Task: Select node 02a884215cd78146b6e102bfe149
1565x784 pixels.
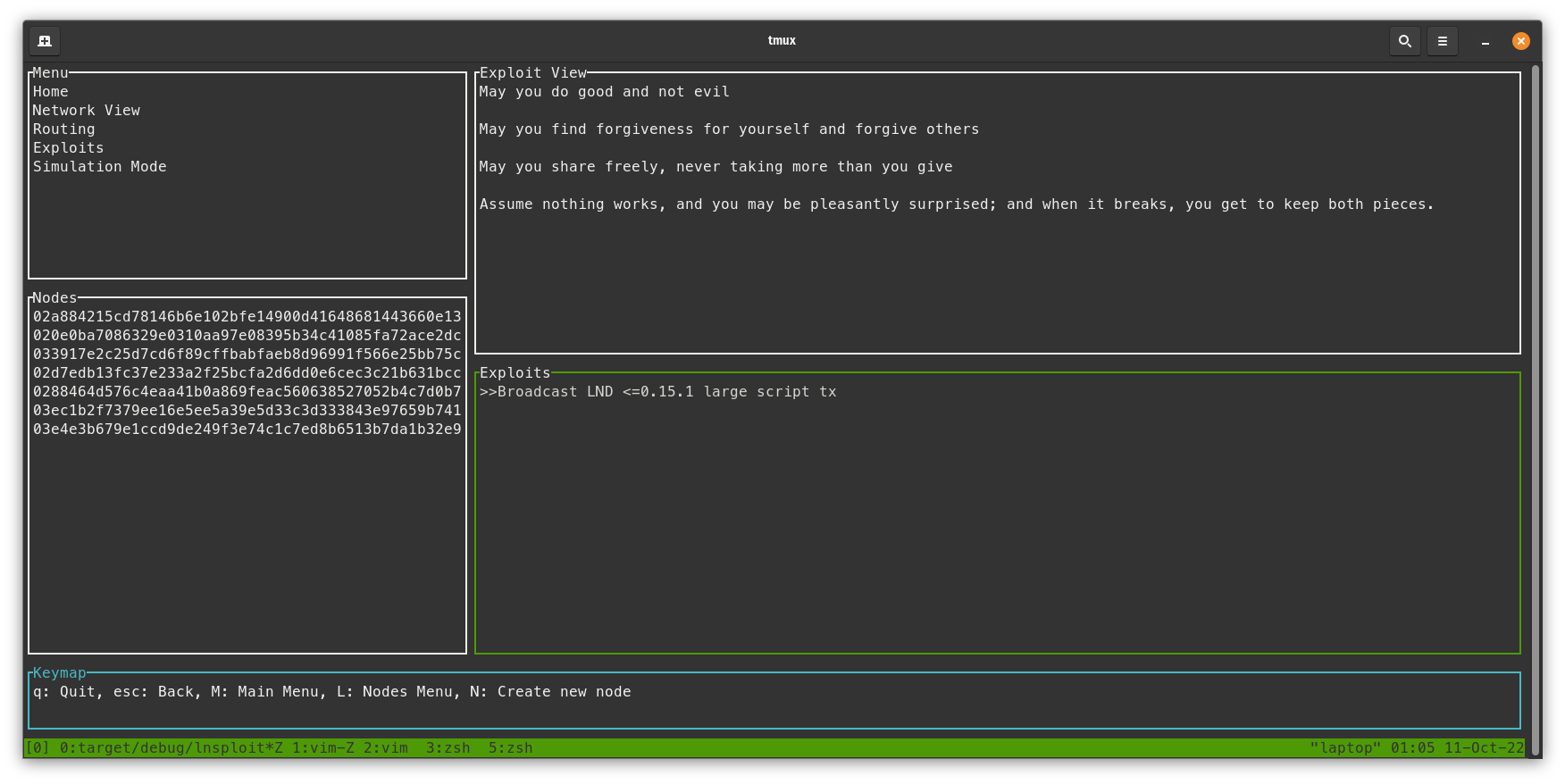Action: point(247,317)
